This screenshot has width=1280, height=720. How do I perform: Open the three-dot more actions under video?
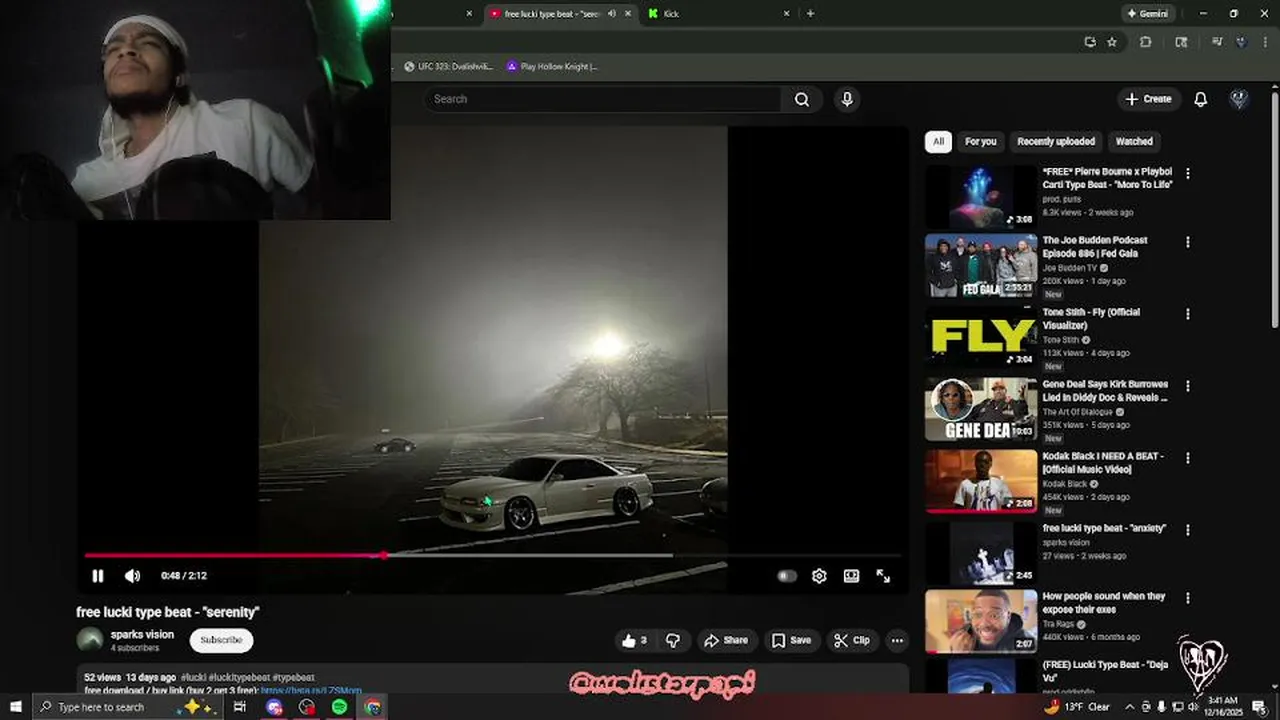(x=897, y=640)
